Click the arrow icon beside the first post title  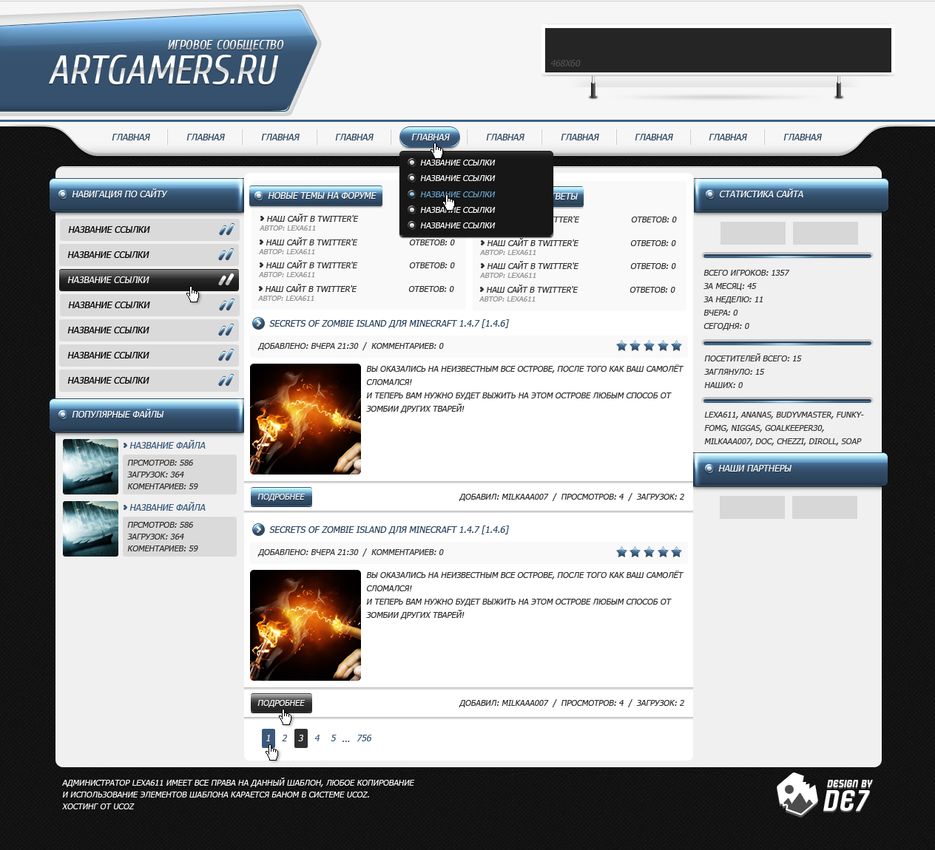[x=258, y=323]
